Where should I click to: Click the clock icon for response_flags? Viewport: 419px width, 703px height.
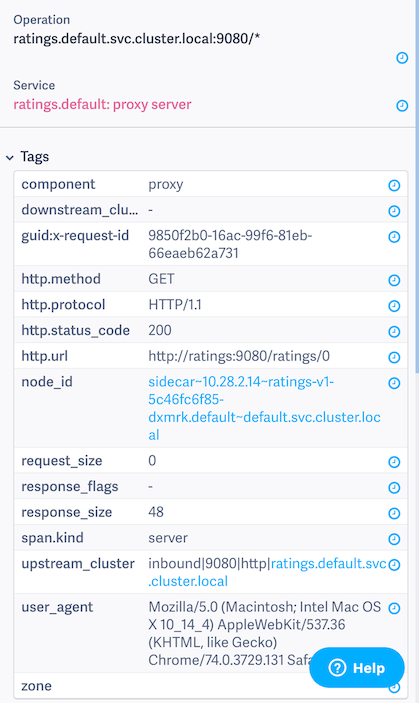pos(394,487)
